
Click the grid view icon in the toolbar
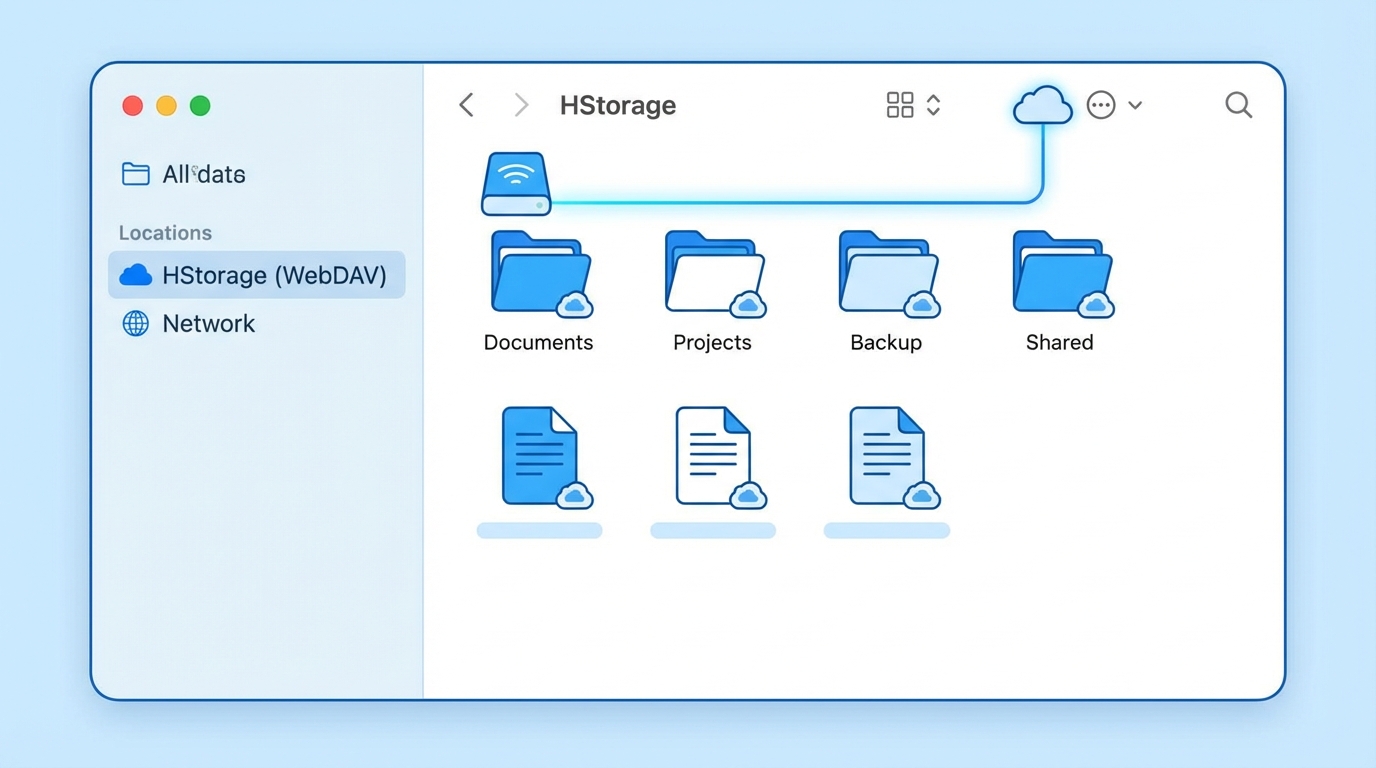[x=898, y=104]
